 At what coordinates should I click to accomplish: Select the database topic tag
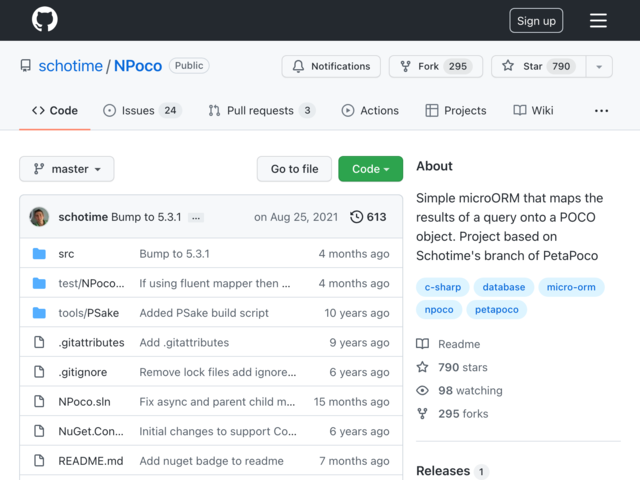coord(504,287)
